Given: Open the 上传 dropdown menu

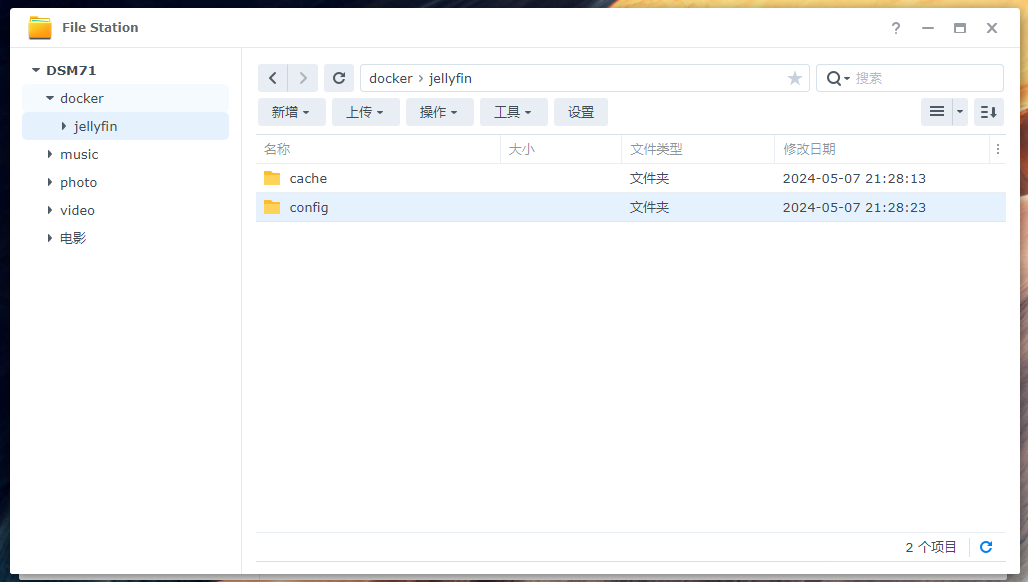Looking at the screenshot, I should 365,112.
